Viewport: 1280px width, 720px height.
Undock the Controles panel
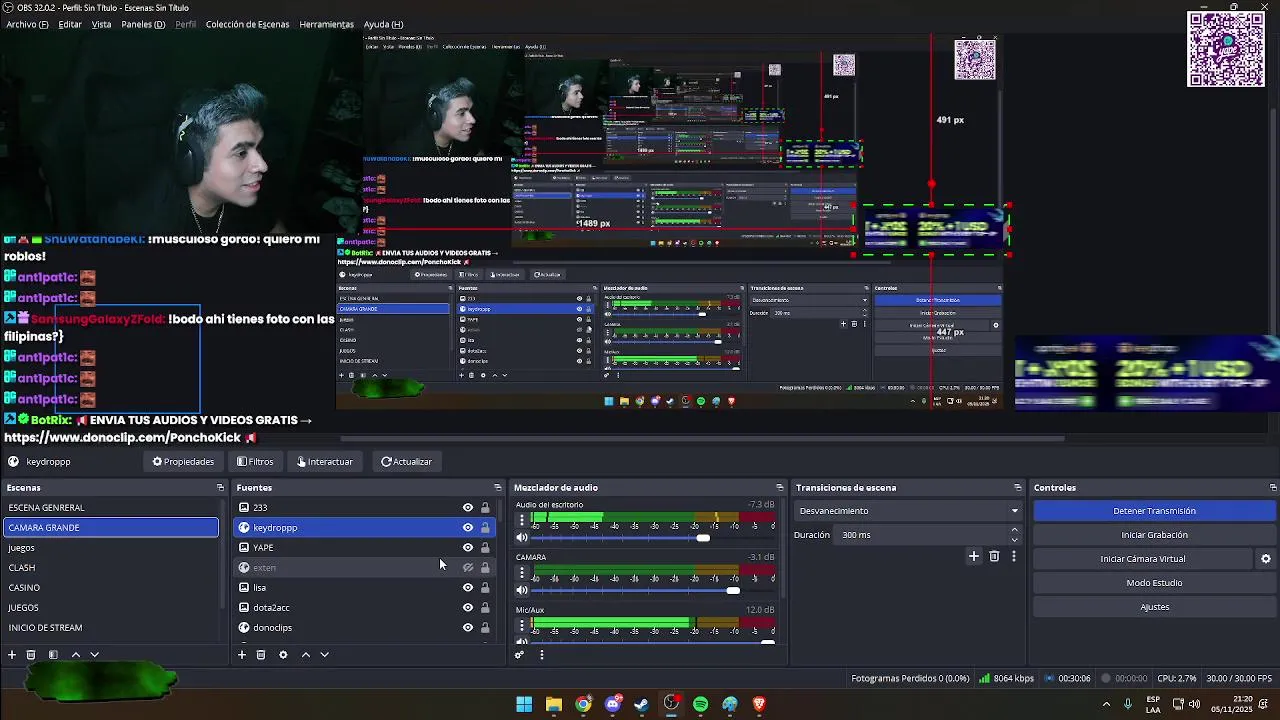tap(1272, 488)
